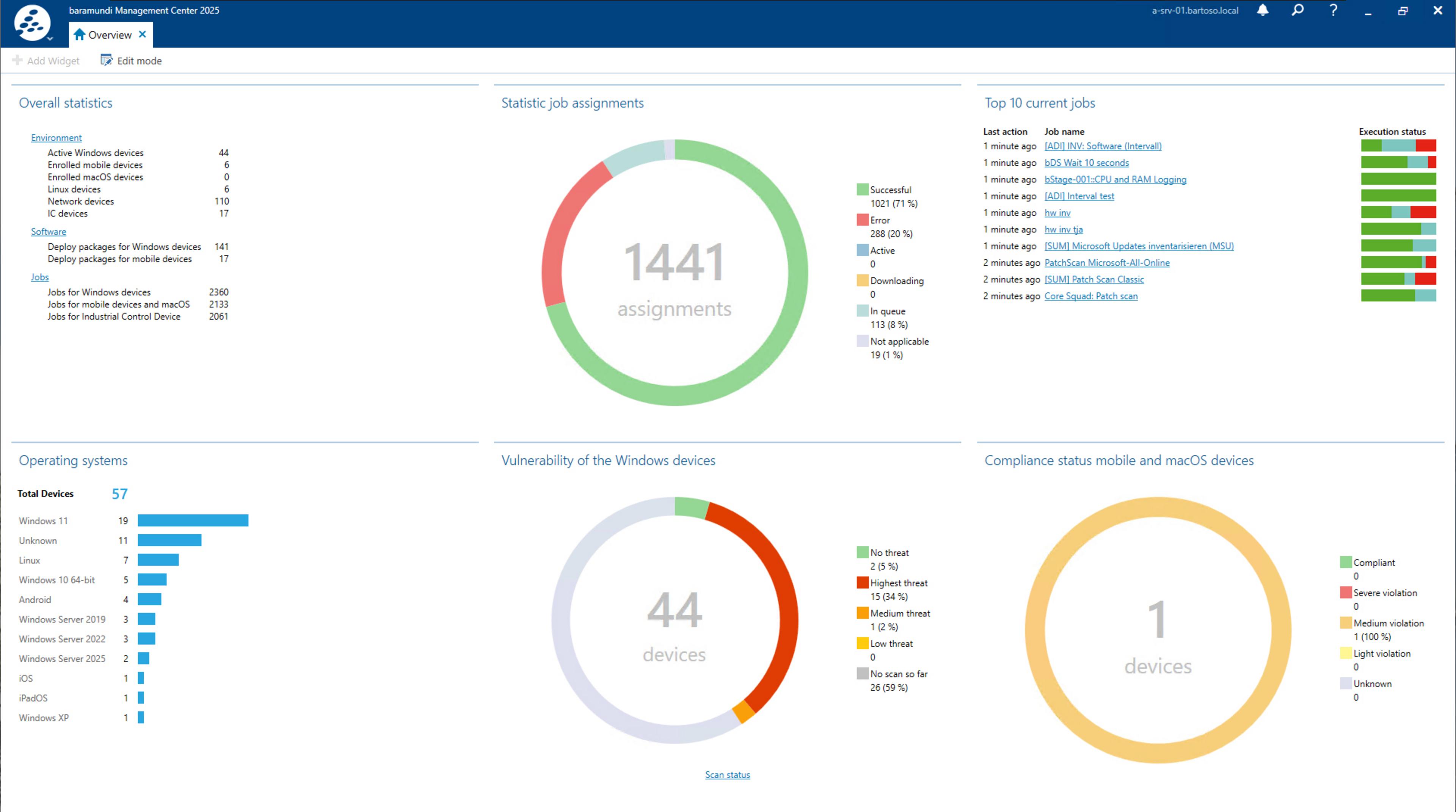Close the Overview tab
Image resolution: width=1456 pixels, height=812 pixels.
tap(143, 34)
